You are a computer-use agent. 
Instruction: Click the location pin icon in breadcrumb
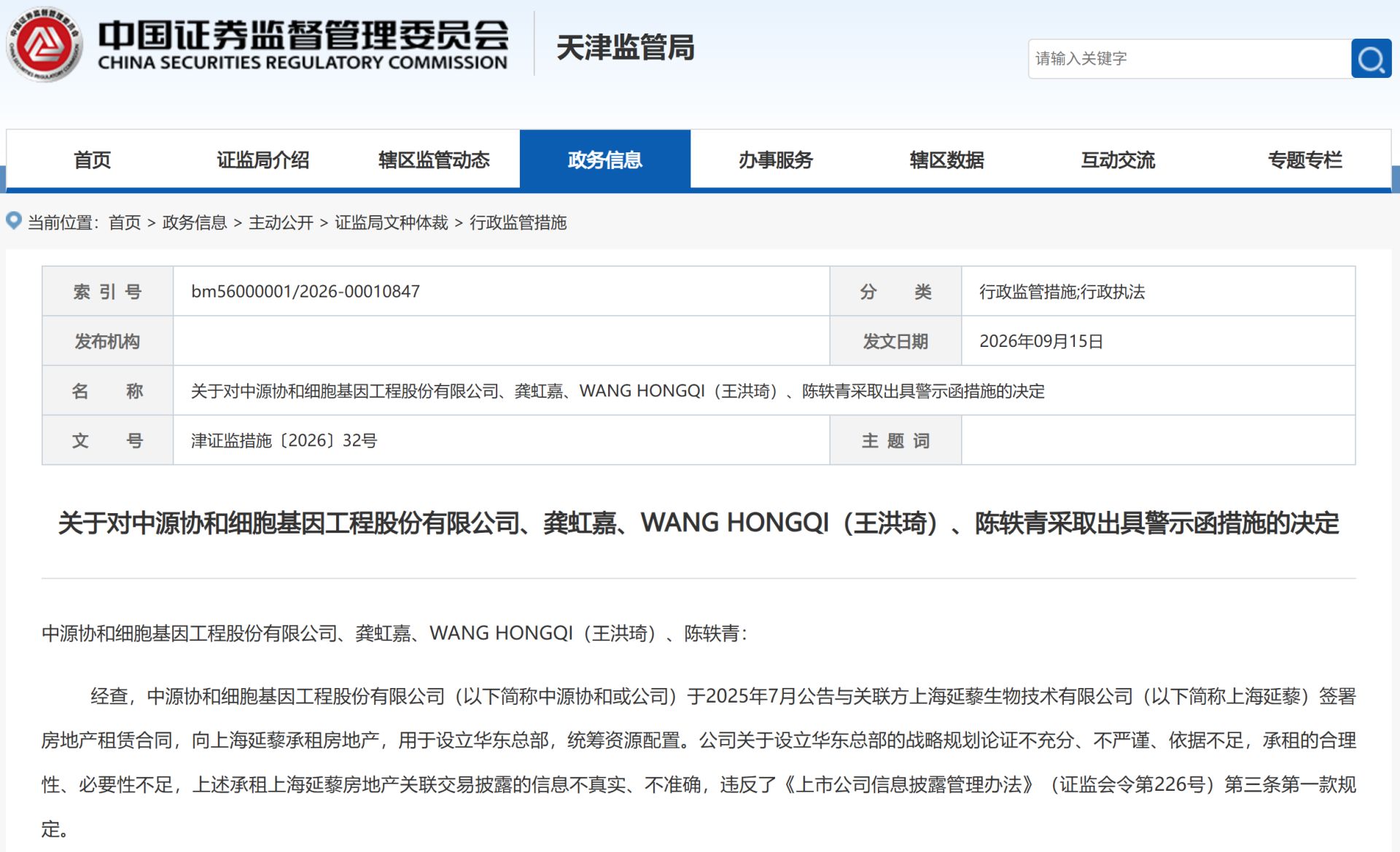pyautogui.click(x=14, y=220)
